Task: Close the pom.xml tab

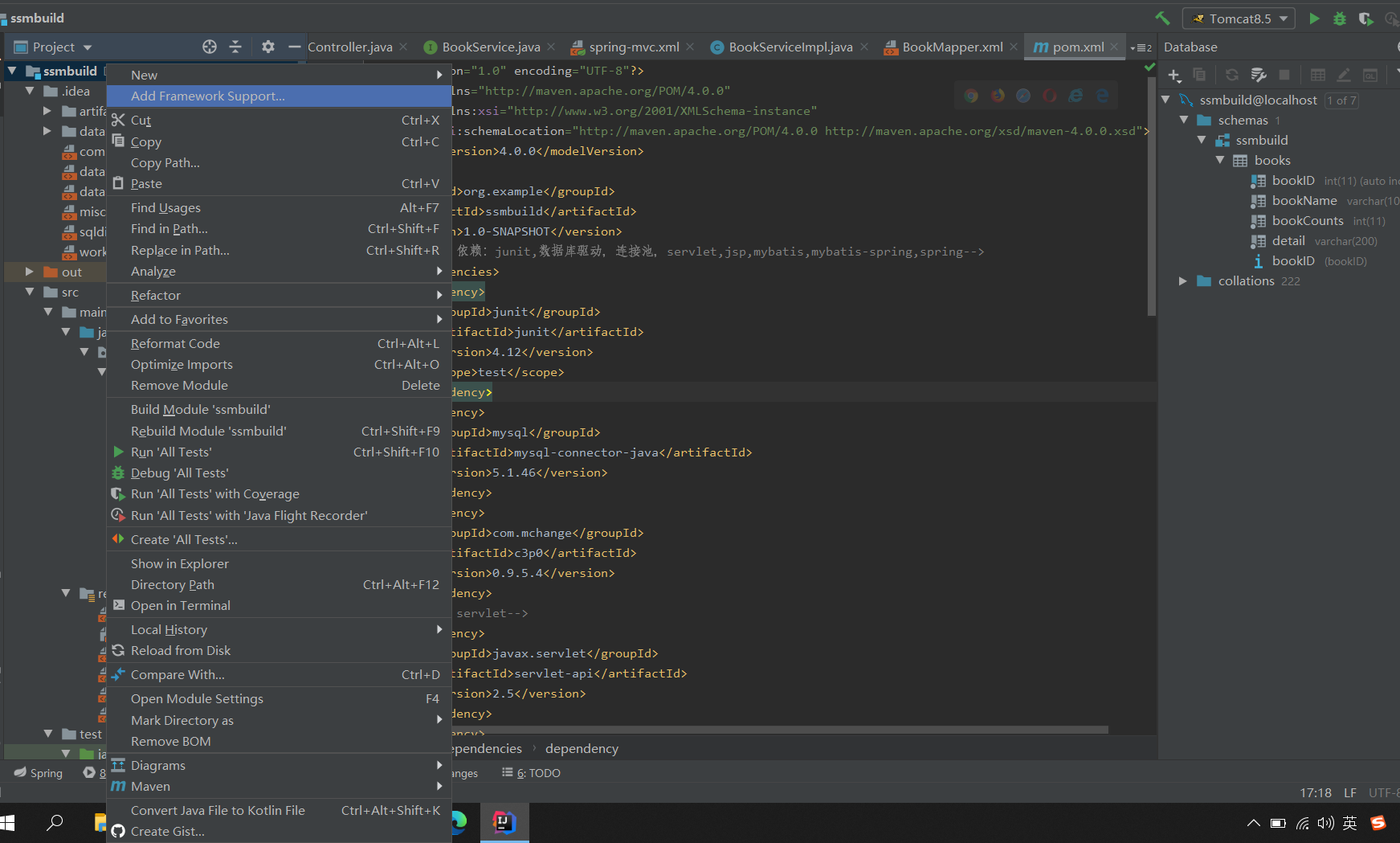Action: tap(1115, 47)
